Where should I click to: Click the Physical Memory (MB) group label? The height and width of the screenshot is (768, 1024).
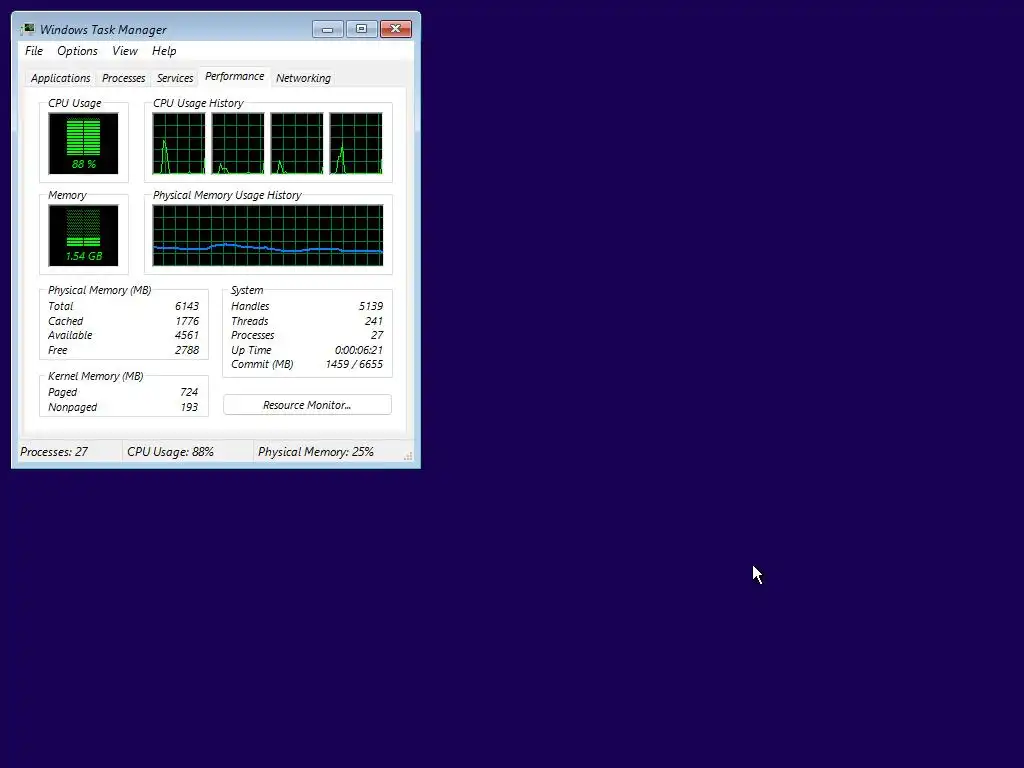99,291
